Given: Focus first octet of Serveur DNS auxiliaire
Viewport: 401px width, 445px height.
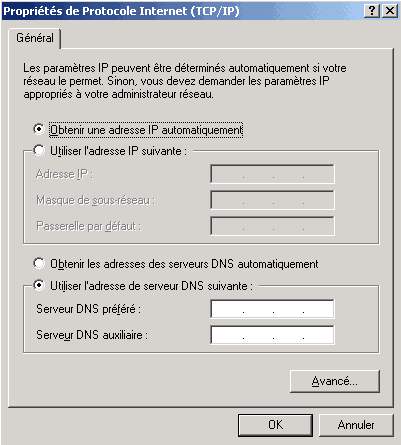Looking at the screenshot, I should (x=228, y=335).
